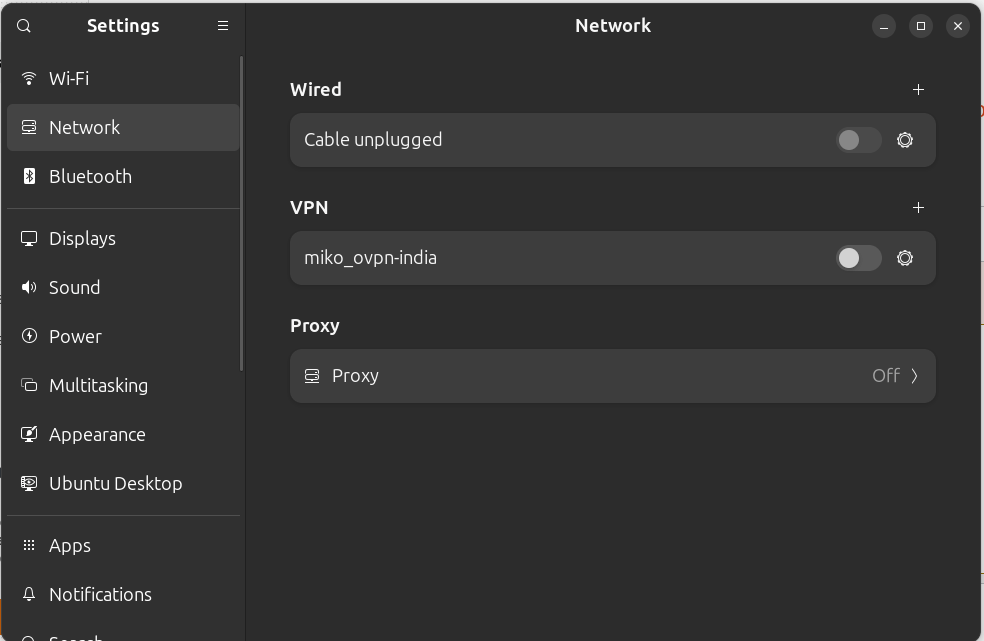Expand the Proxy settings row
984x641 pixels.
(x=612, y=376)
